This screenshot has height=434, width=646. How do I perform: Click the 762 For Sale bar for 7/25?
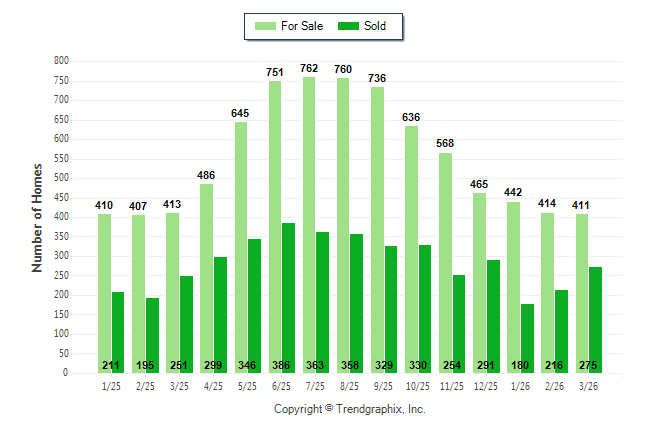(309, 225)
